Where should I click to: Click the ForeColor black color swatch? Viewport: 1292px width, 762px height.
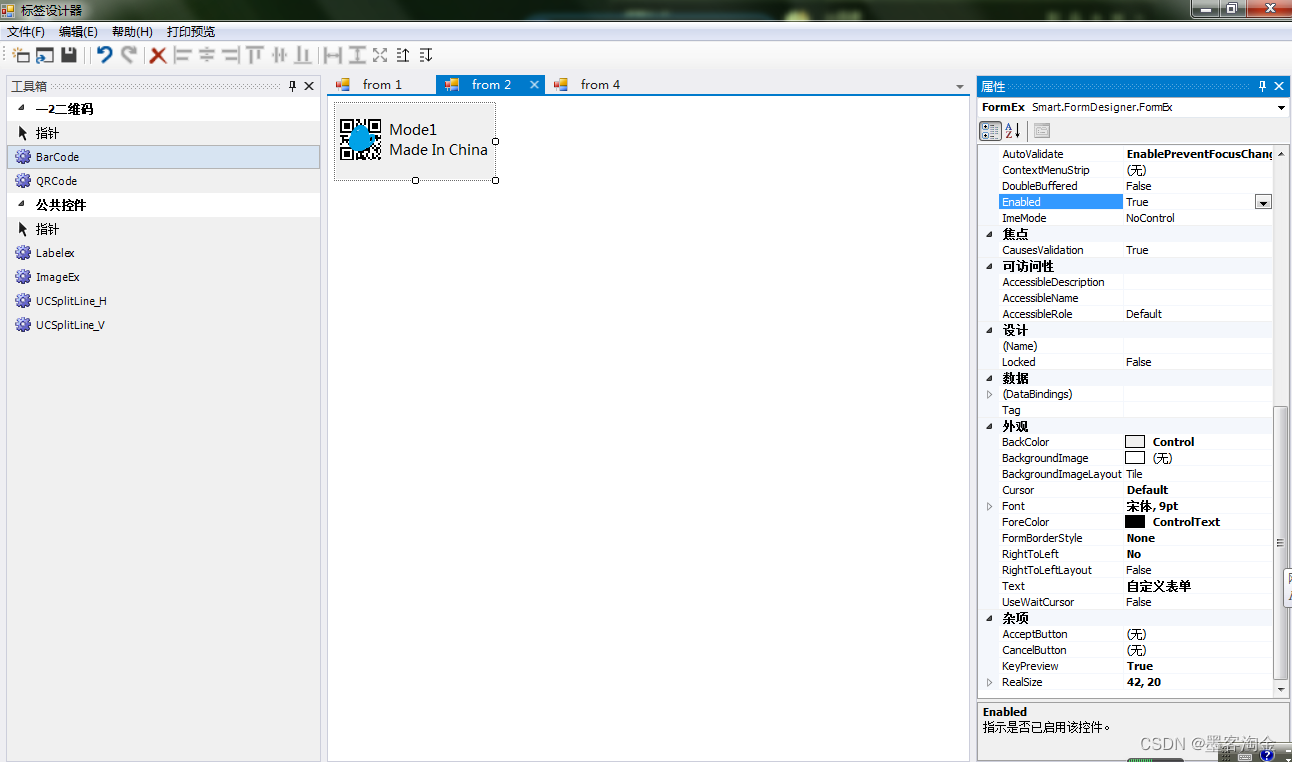[1135, 522]
